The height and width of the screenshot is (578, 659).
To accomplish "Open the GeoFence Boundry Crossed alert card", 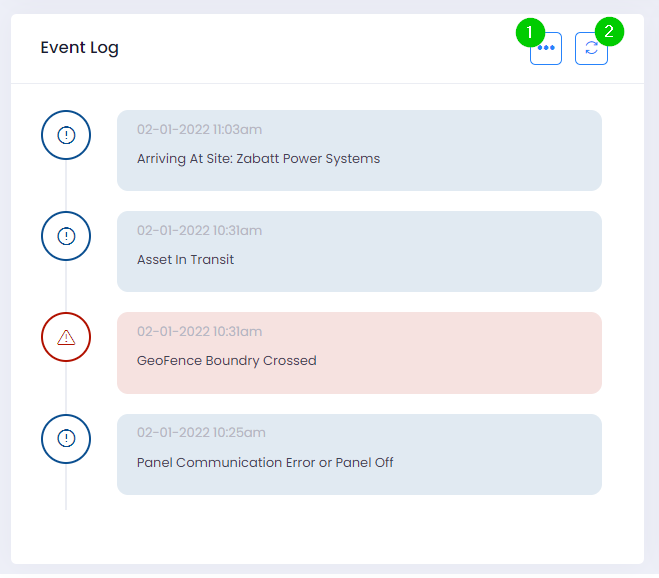I will 359,352.
